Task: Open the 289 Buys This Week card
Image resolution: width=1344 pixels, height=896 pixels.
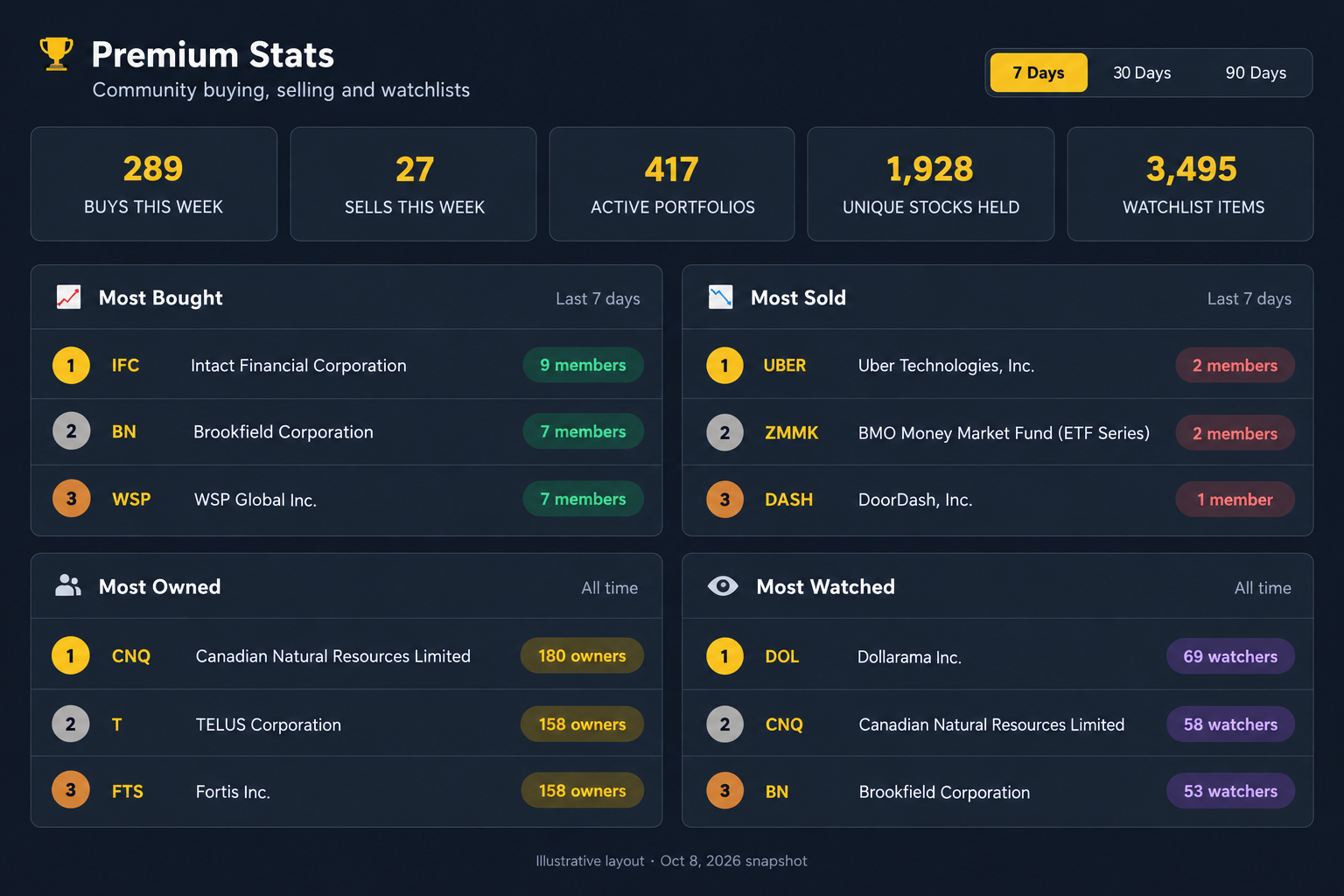Action: coord(154,184)
